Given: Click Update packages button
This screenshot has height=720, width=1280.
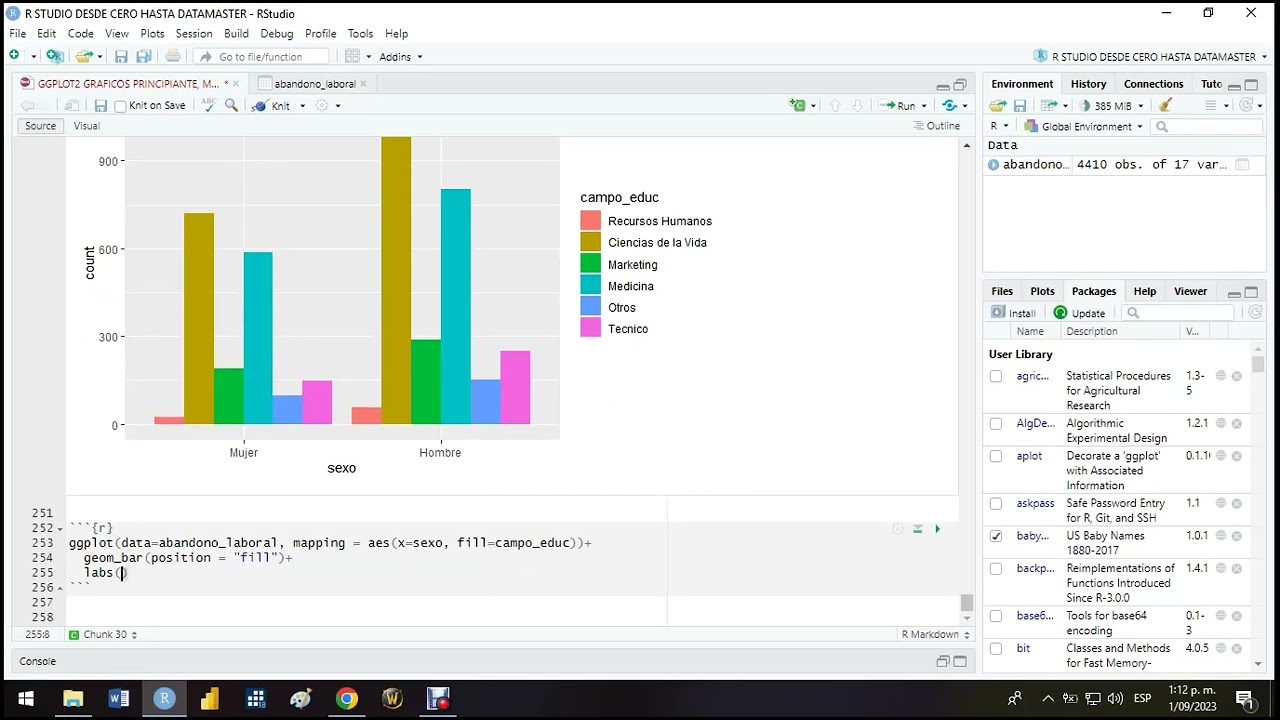Looking at the screenshot, I should click(1080, 313).
